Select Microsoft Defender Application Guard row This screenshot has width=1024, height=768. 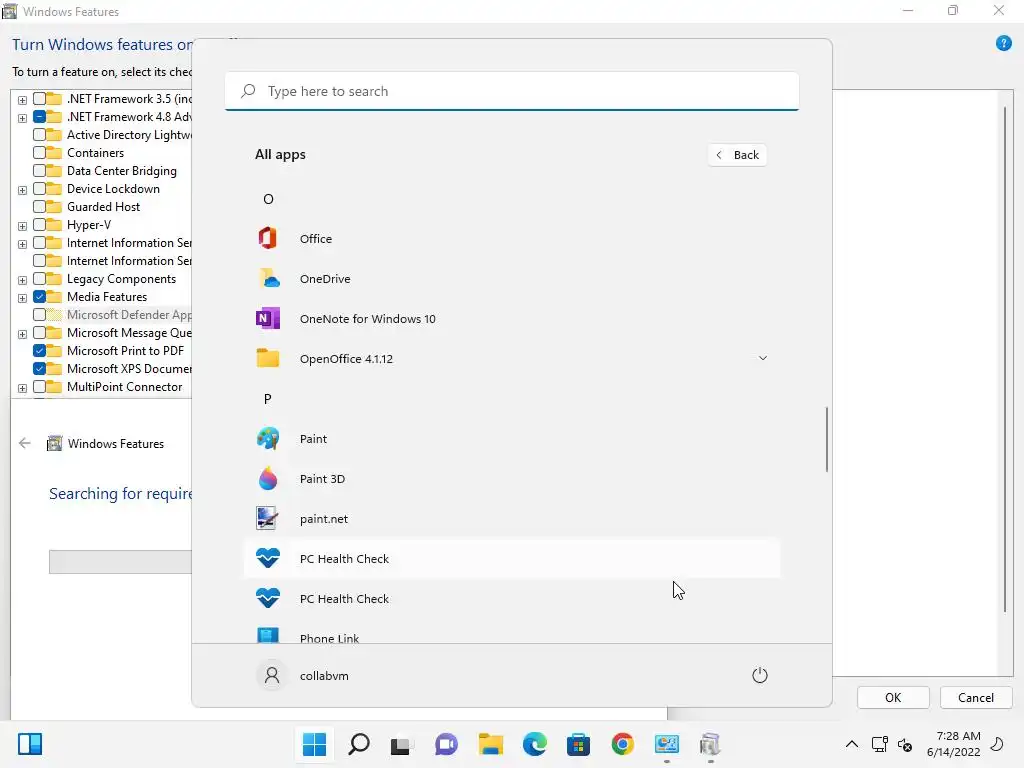[114, 315]
